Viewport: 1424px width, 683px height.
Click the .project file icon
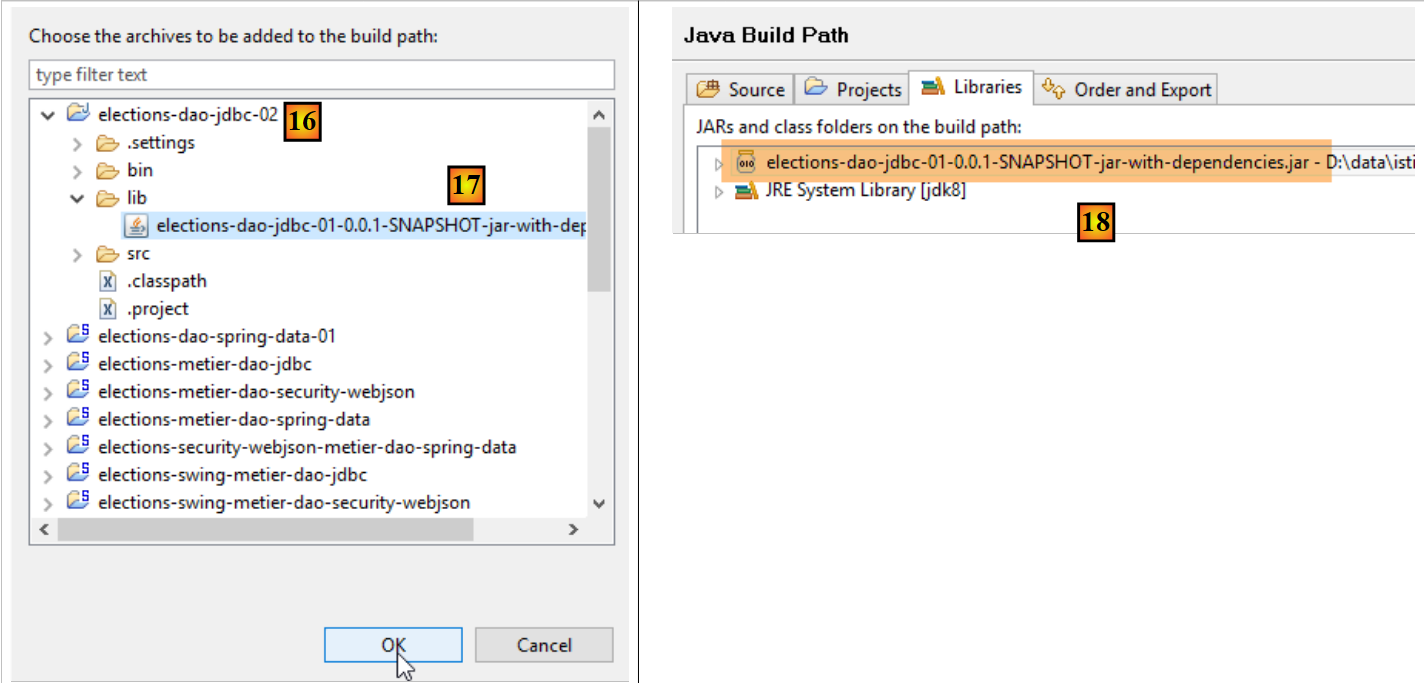click(x=108, y=309)
